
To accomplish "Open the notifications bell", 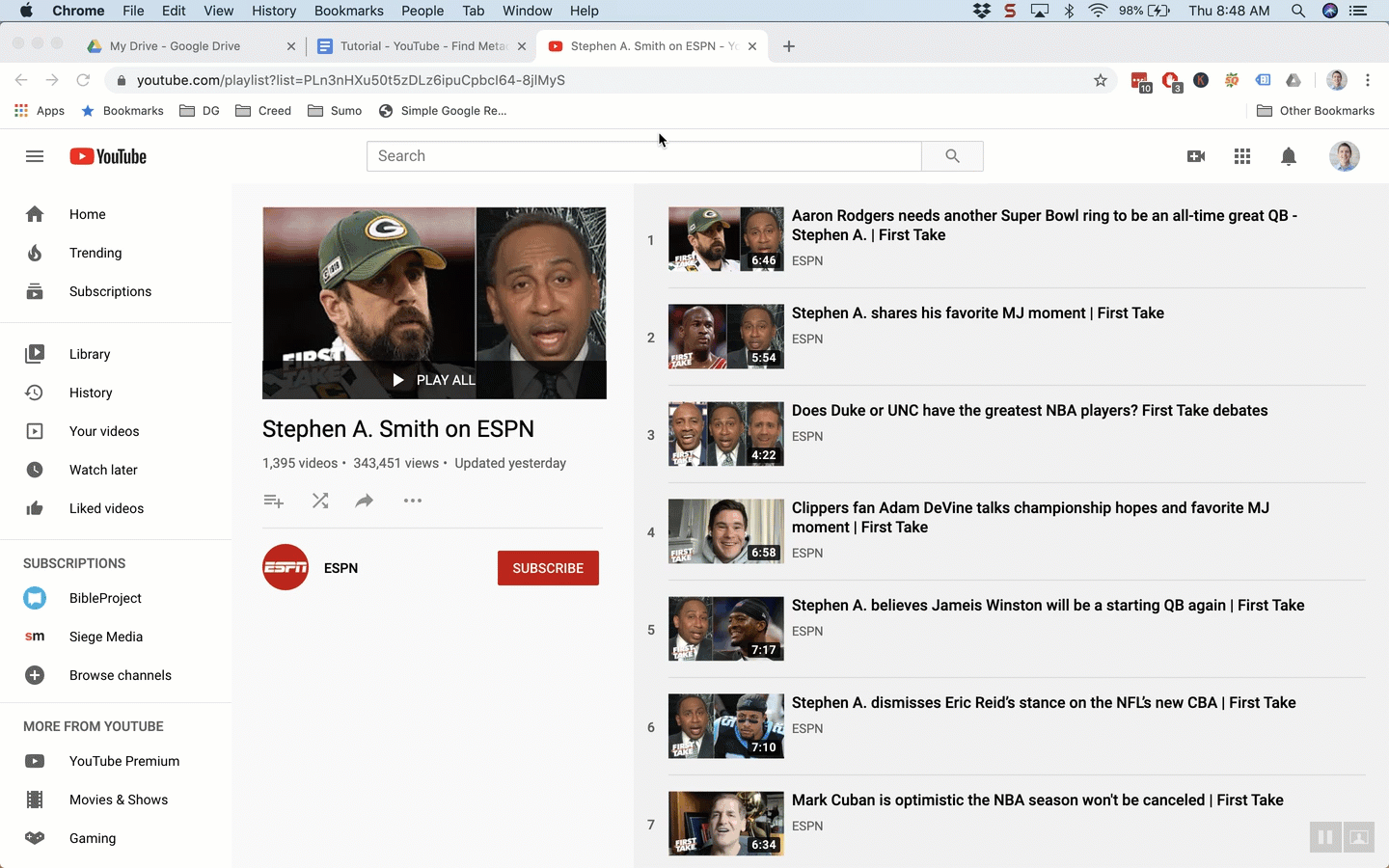I will (1289, 156).
